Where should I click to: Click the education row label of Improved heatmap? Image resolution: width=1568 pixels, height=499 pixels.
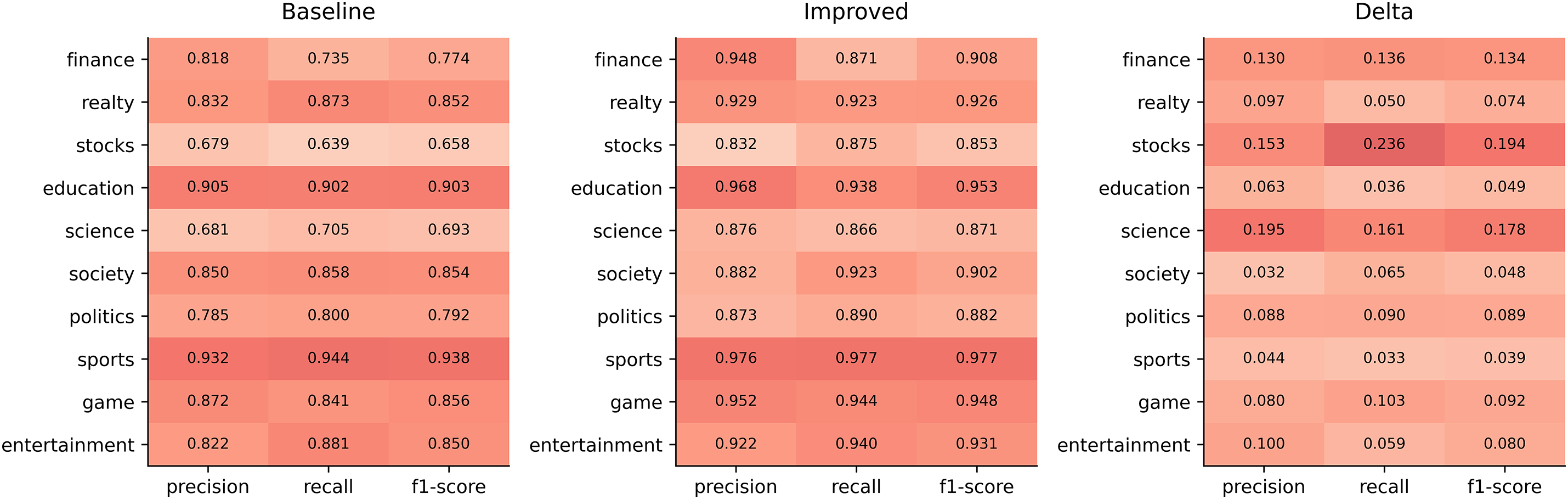click(x=616, y=188)
